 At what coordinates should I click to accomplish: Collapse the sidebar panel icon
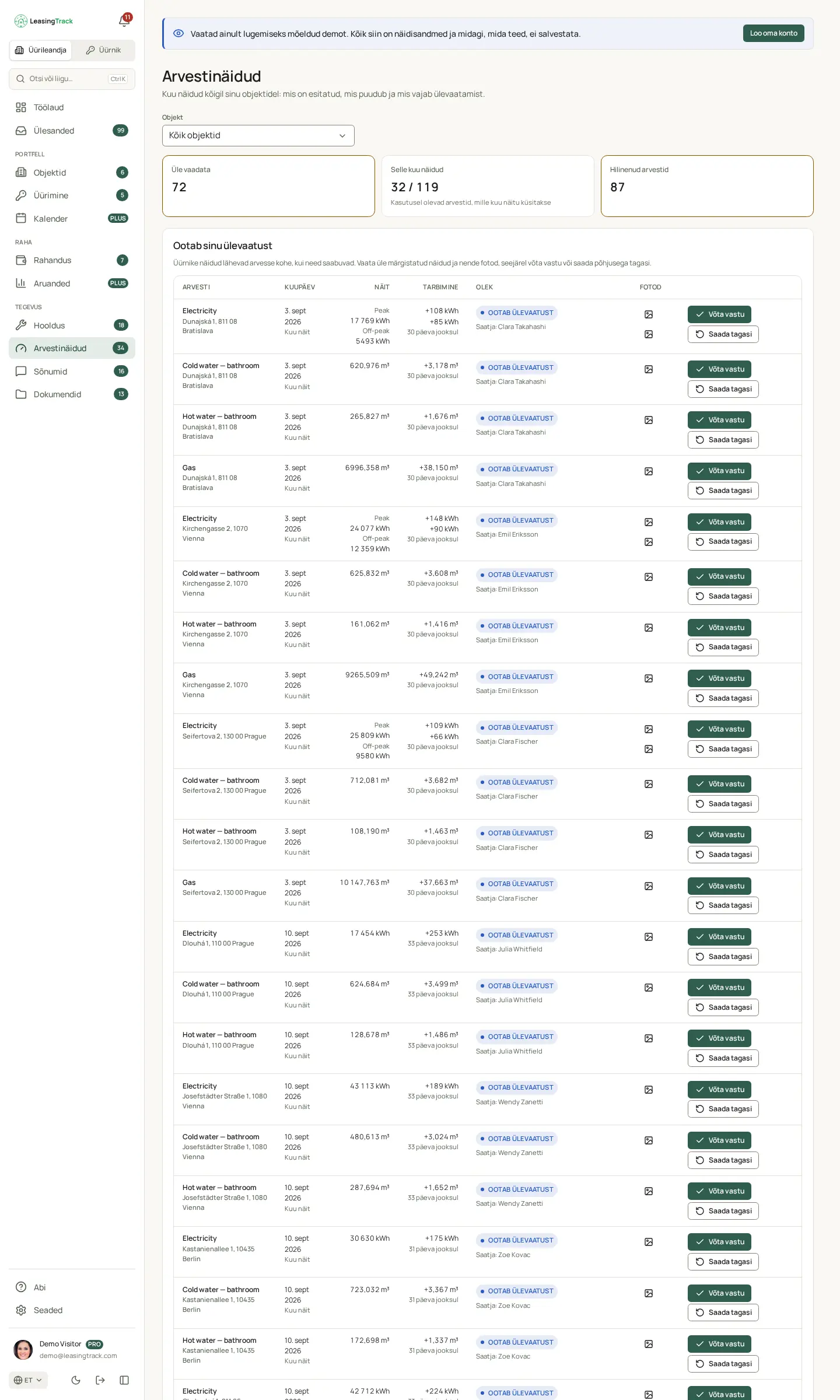click(x=124, y=1380)
